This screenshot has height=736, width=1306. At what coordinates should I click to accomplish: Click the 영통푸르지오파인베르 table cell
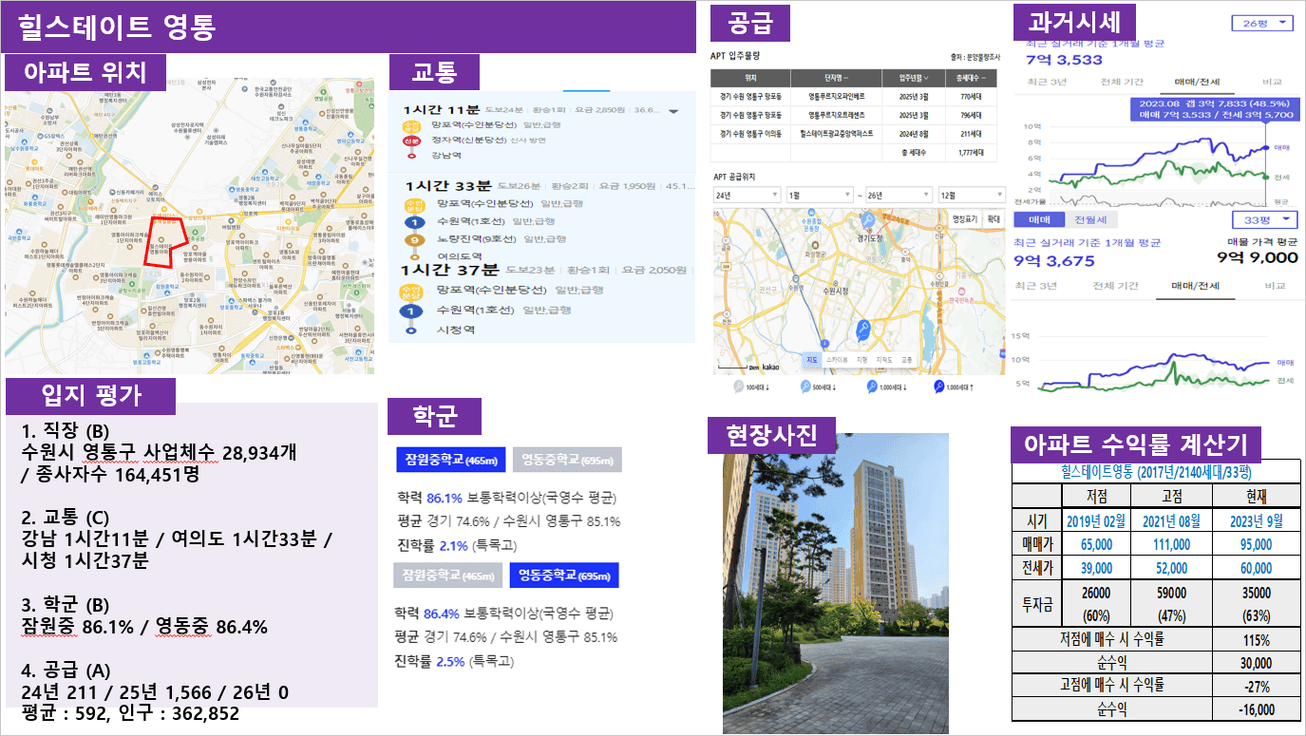[837, 98]
